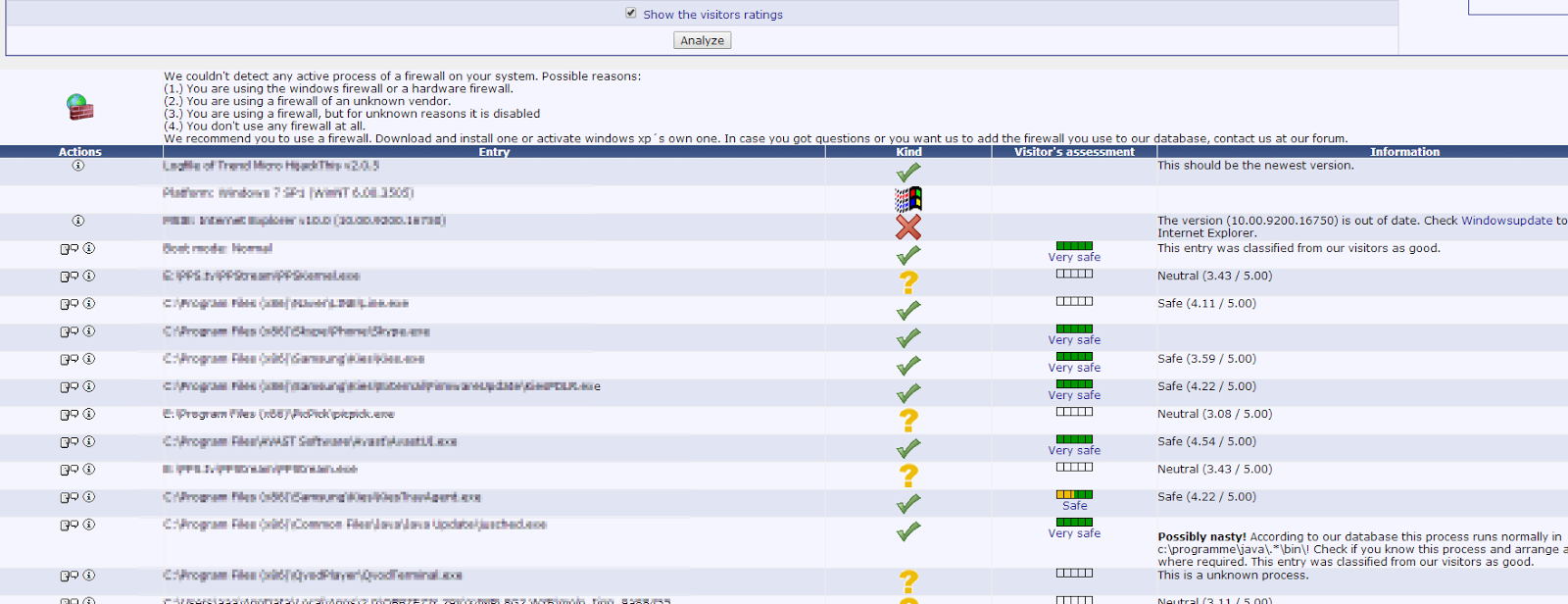Open info icon for HijackThis logfile row
Screen dimensions: 1568x604
78,166
